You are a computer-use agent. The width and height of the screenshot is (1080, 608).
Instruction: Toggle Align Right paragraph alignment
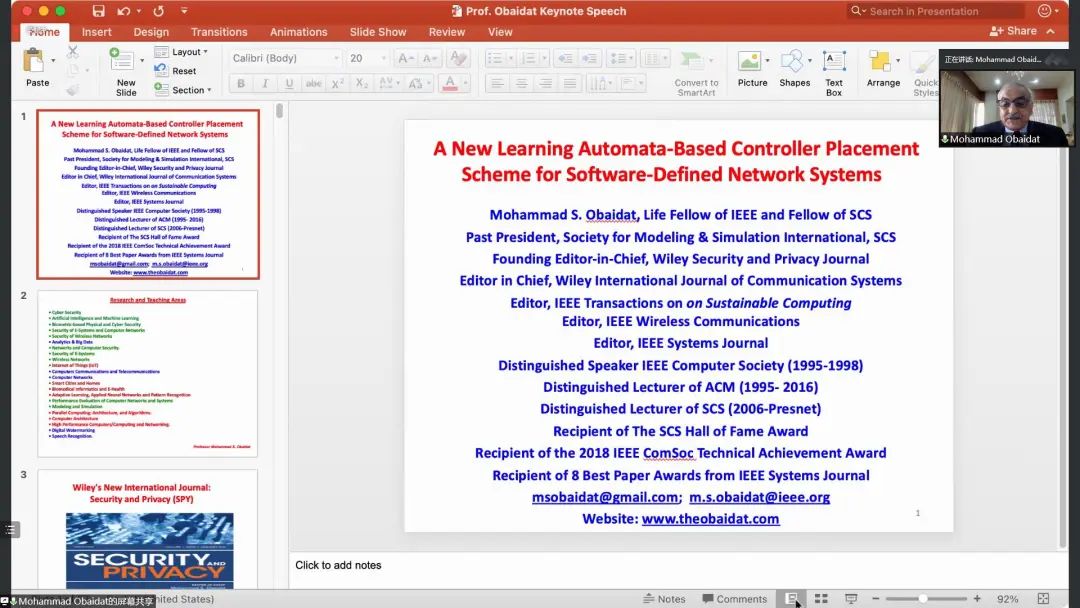pyautogui.click(x=546, y=83)
